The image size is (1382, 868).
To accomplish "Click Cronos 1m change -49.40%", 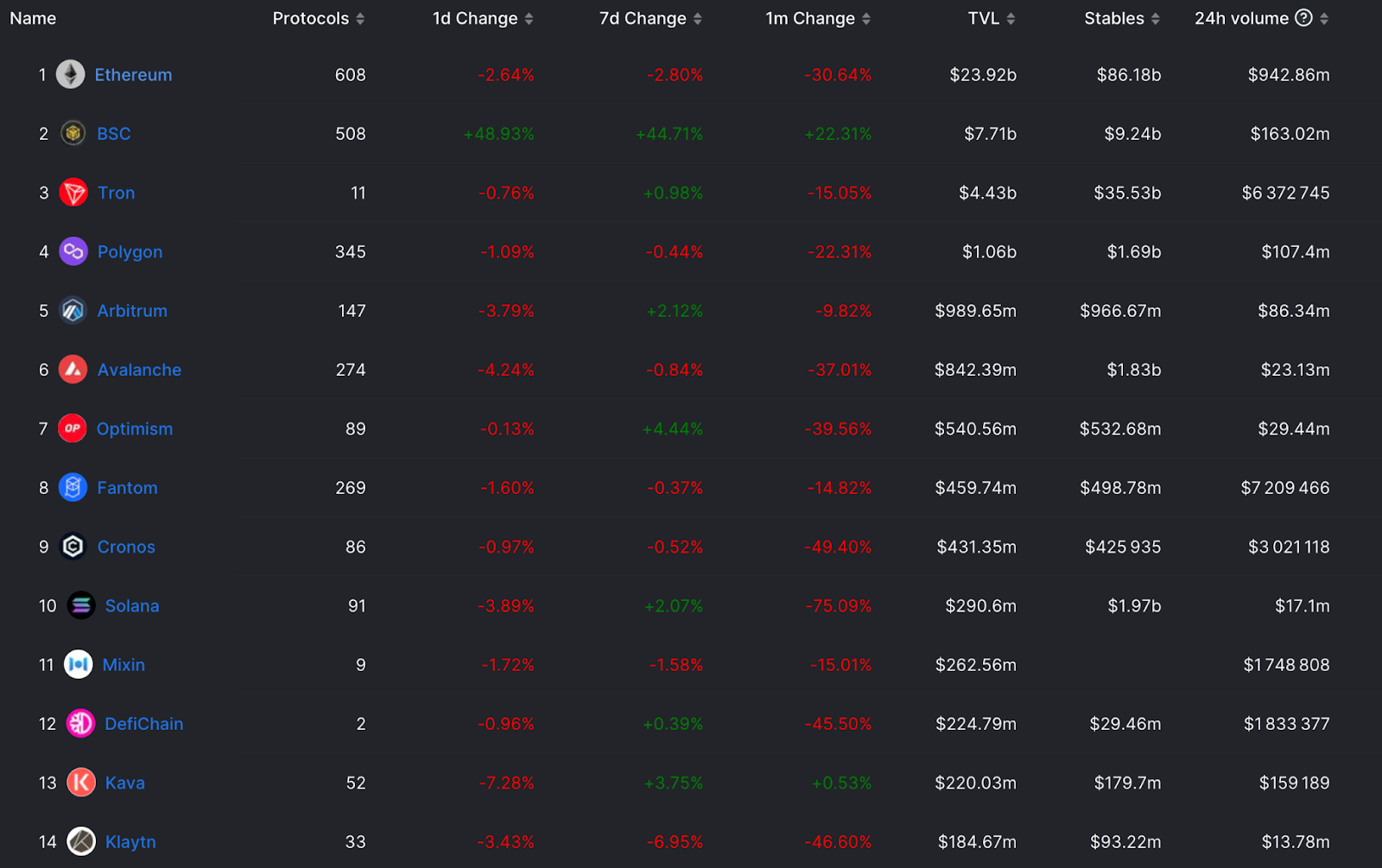I will (x=838, y=547).
